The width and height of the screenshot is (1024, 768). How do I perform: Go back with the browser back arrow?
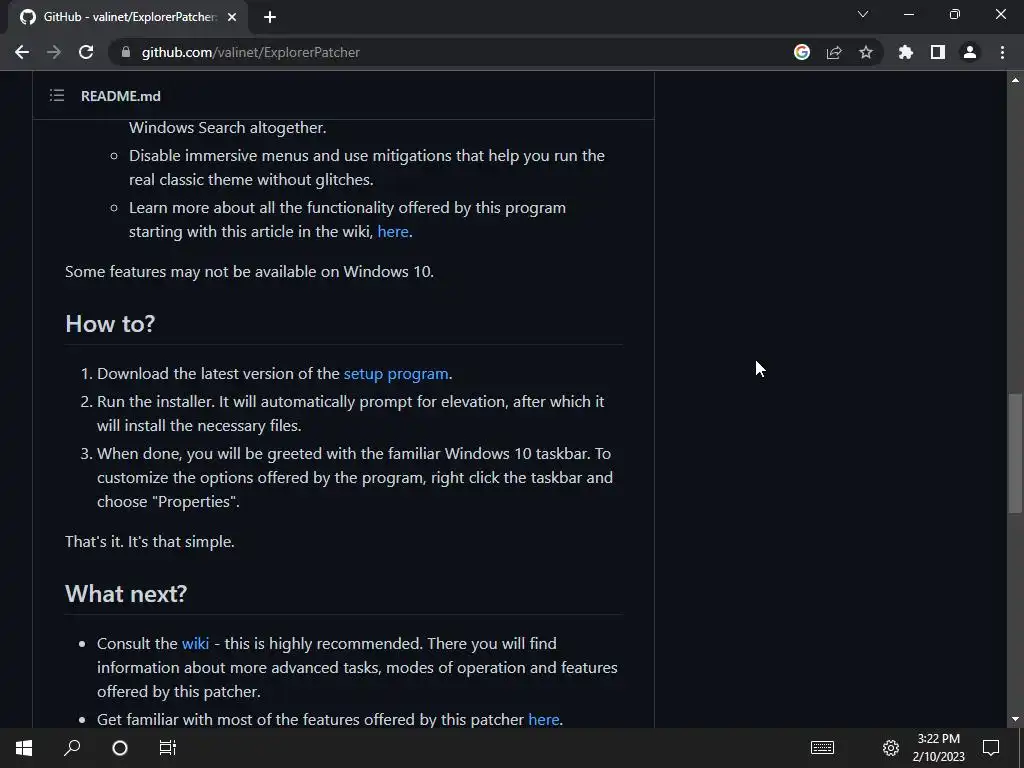point(22,52)
